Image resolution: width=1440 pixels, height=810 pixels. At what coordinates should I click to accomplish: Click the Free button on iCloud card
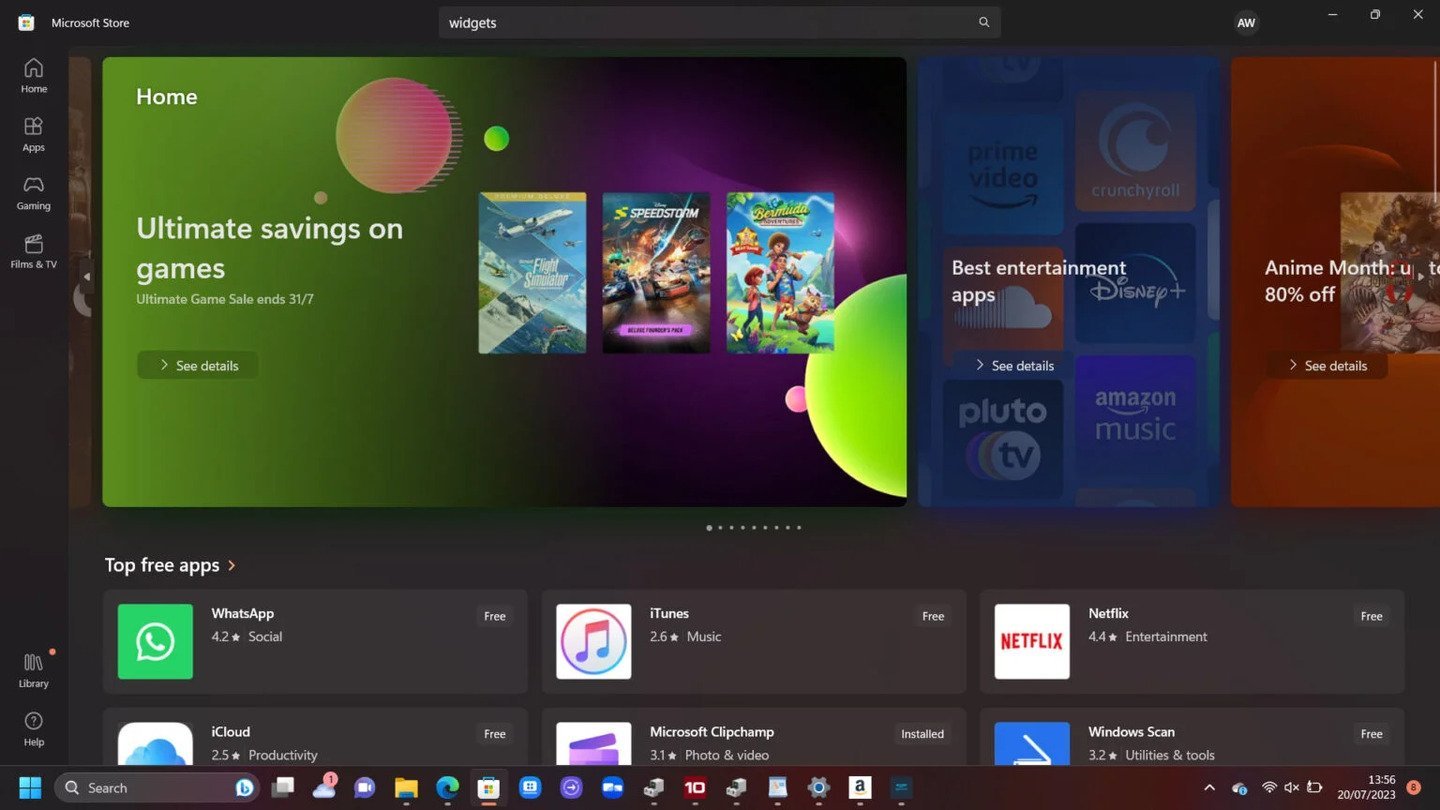click(495, 734)
